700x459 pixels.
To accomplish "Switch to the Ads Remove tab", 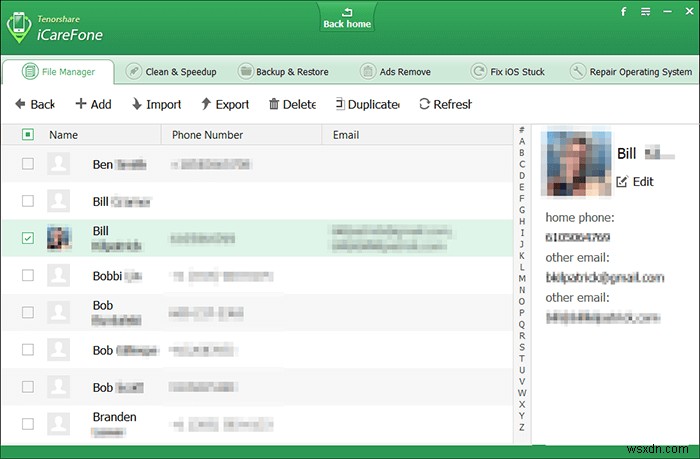I will pos(396,71).
